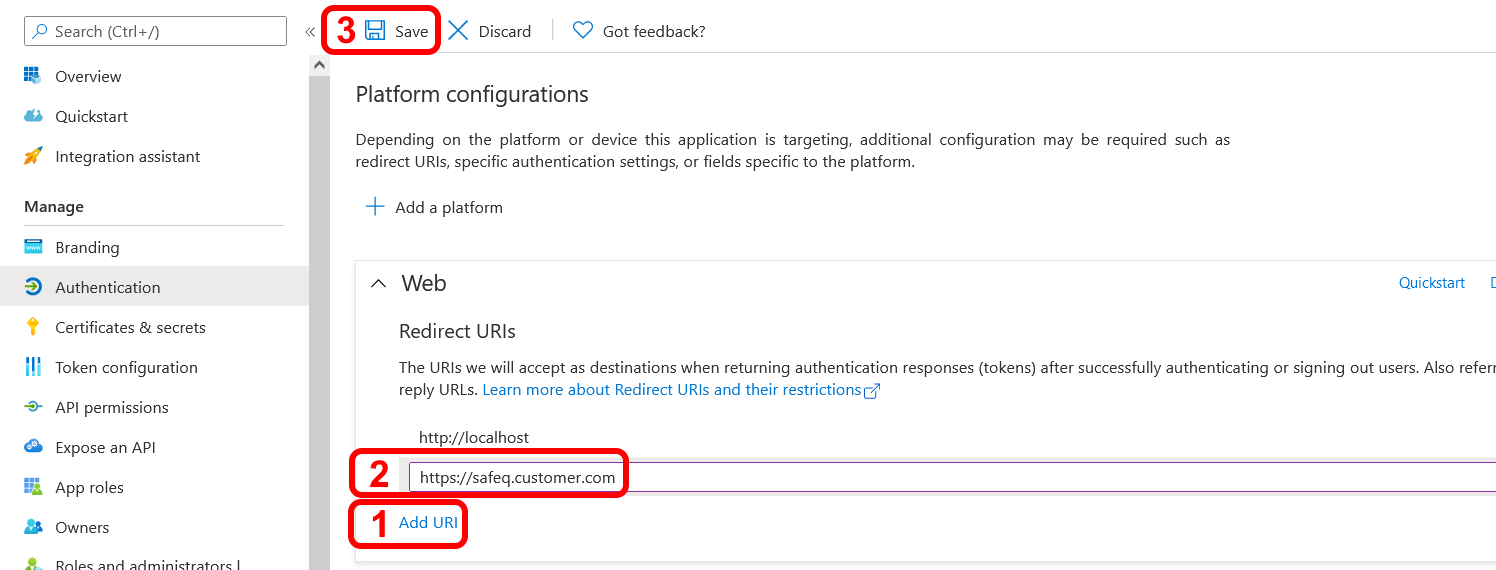
Task: Open the Authentication menu item
Action: coord(107,287)
